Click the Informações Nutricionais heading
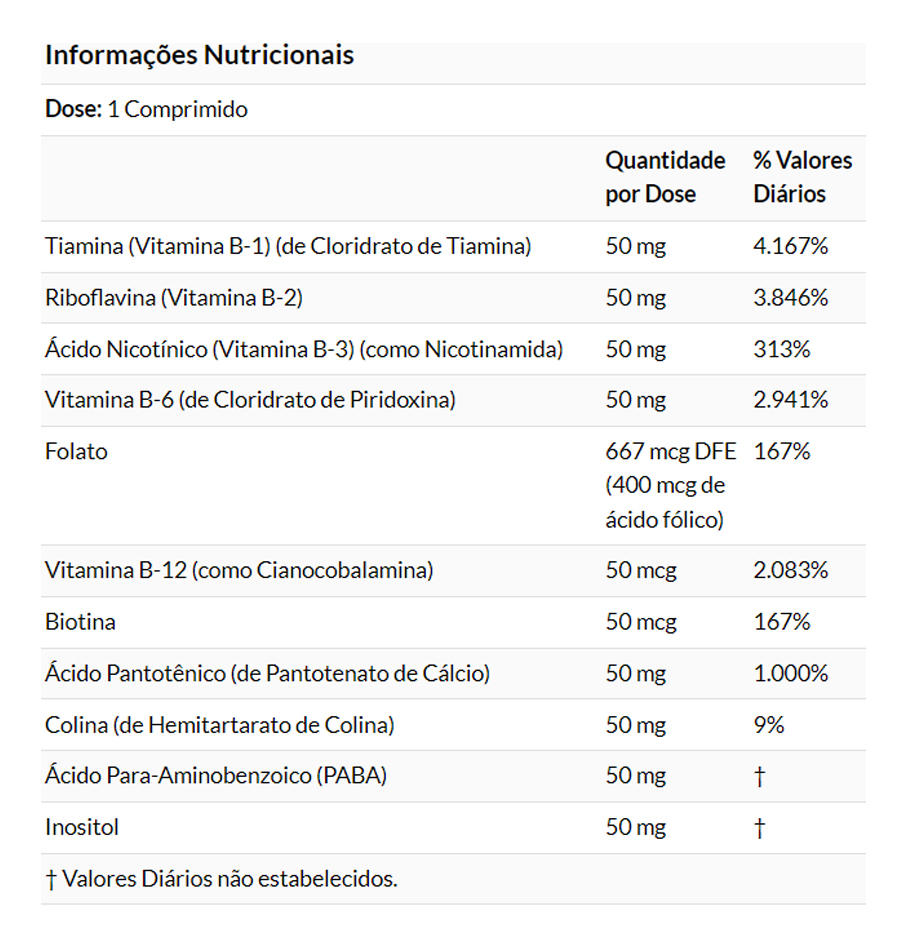 coord(199,55)
